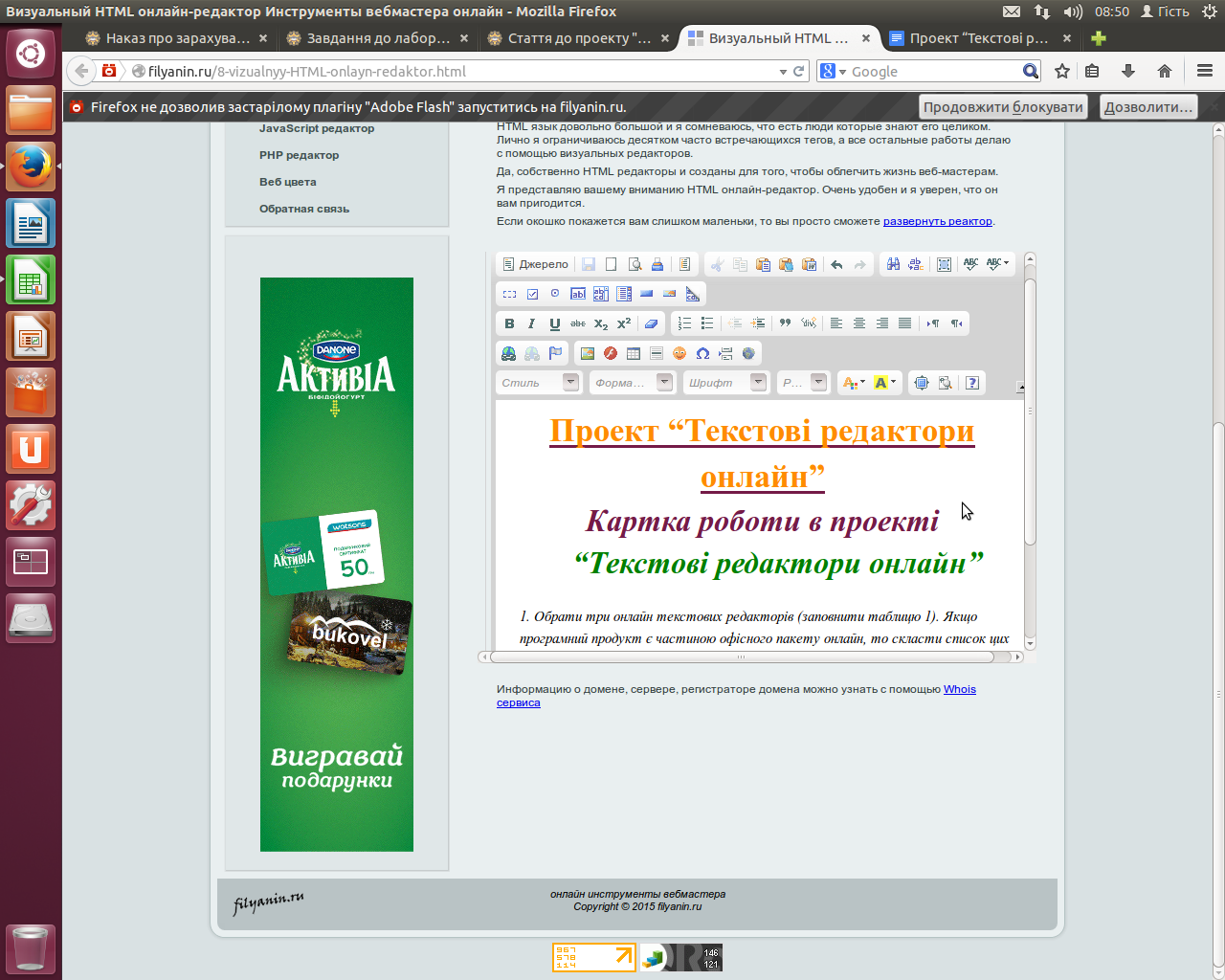The height and width of the screenshot is (980, 1225).
Task: Toggle Джерело source view
Action: tap(535, 264)
